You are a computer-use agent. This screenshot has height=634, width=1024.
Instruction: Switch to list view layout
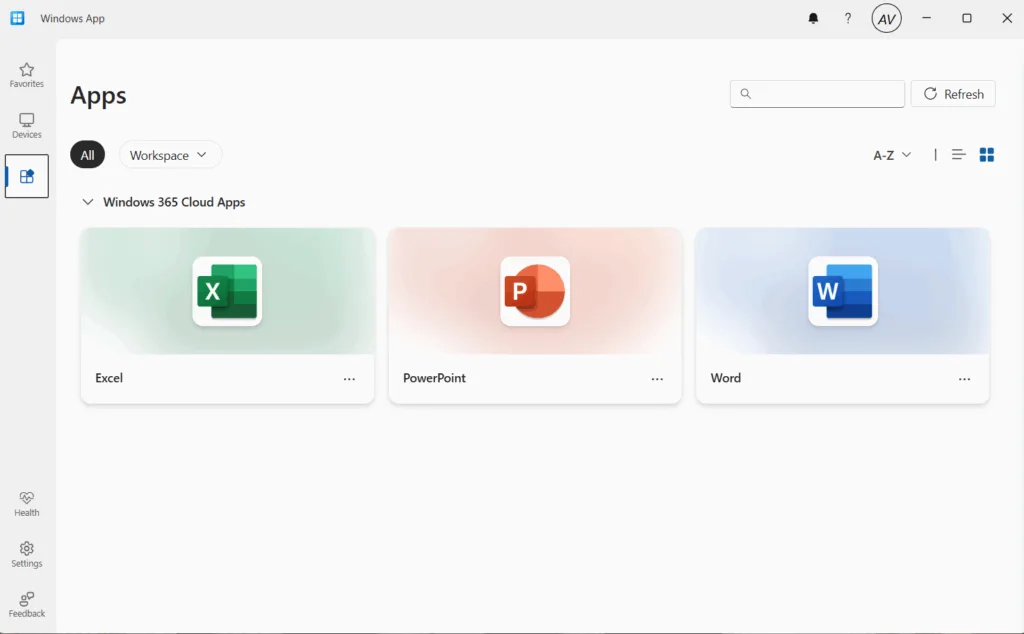[958, 155]
